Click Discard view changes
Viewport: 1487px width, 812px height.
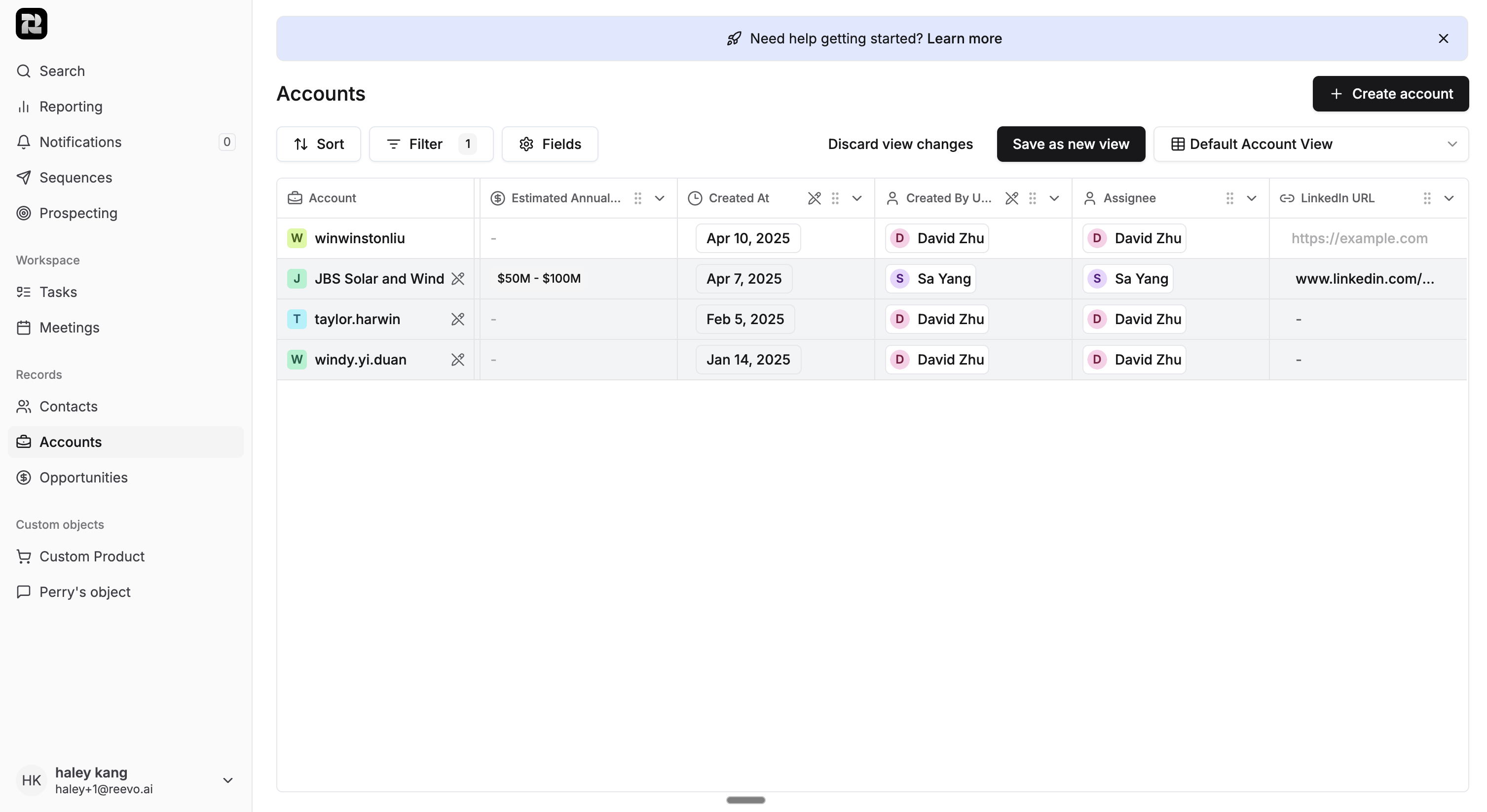pos(900,144)
